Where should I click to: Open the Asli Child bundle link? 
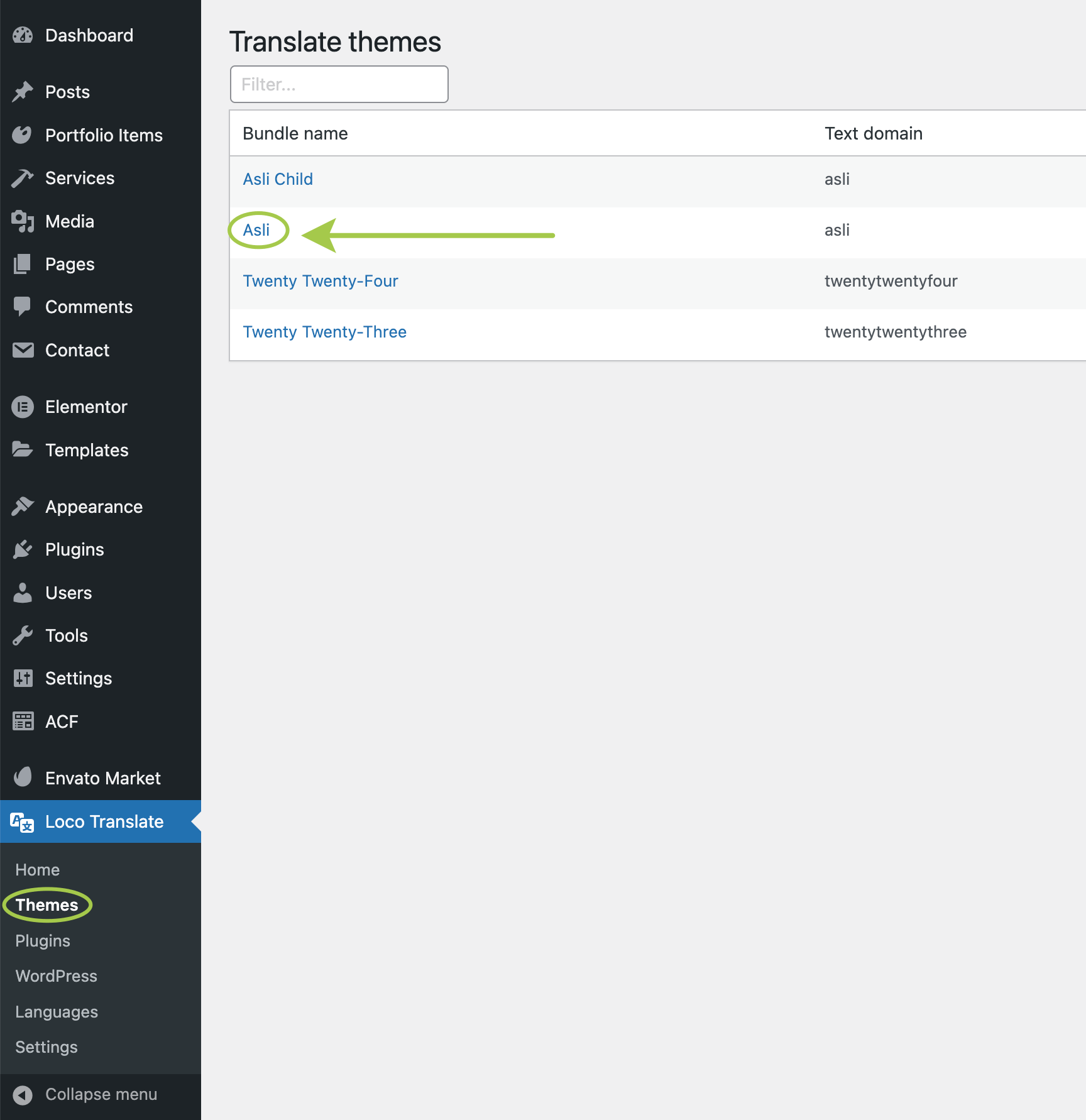pyautogui.click(x=278, y=179)
